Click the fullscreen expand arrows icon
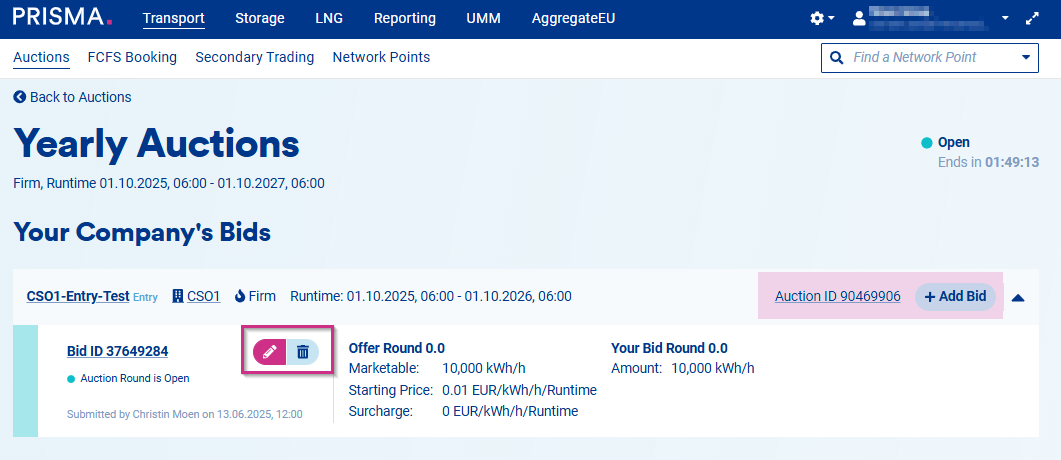Image resolution: width=1061 pixels, height=460 pixels. [1033, 18]
